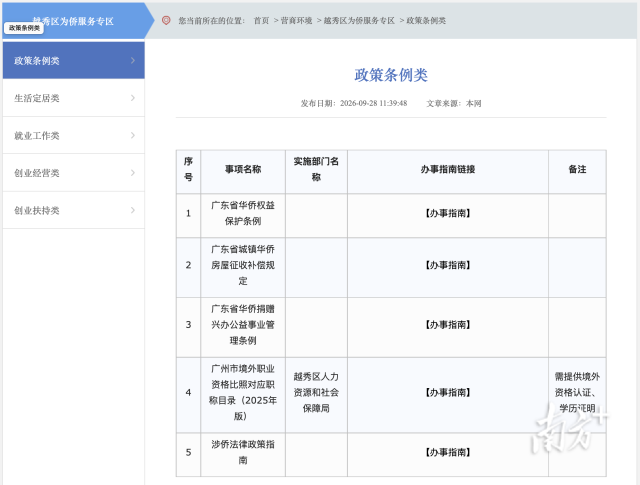Click the 文章来源: 本网 text
Image resolution: width=640 pixels, height=485 pixels.
tap(454, 103)
